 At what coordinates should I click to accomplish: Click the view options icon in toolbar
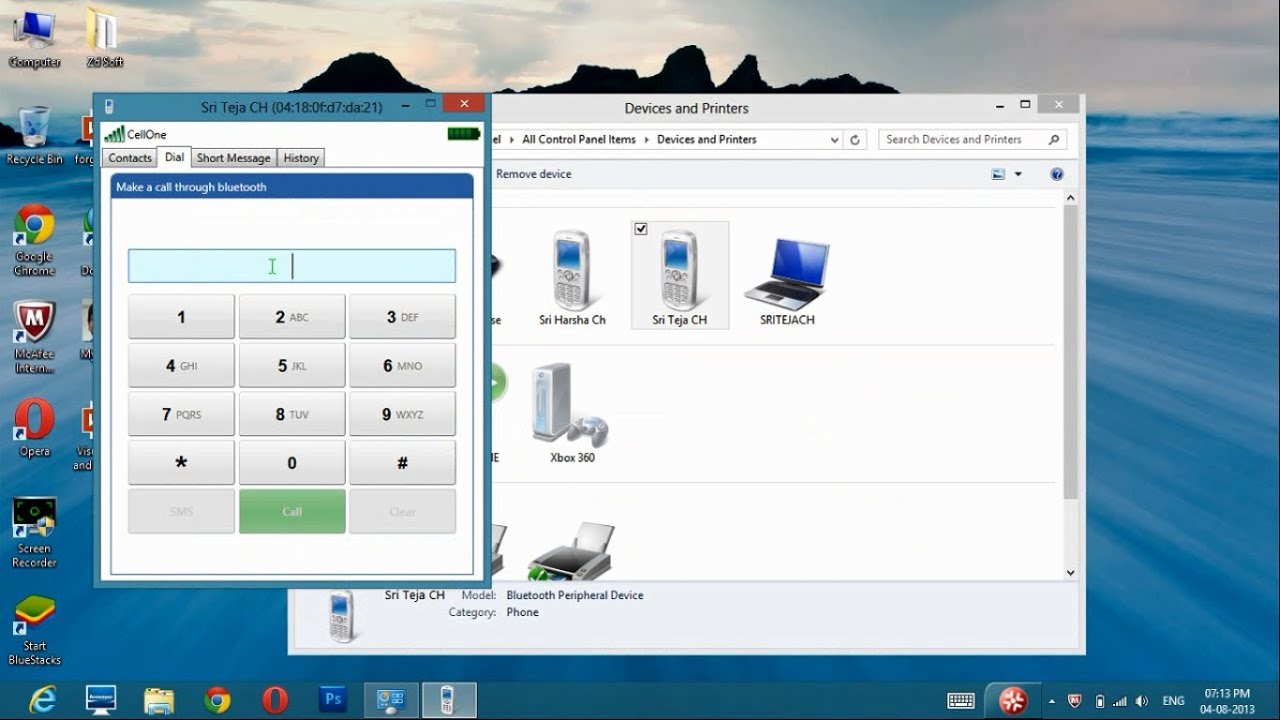tap(998, 174)
